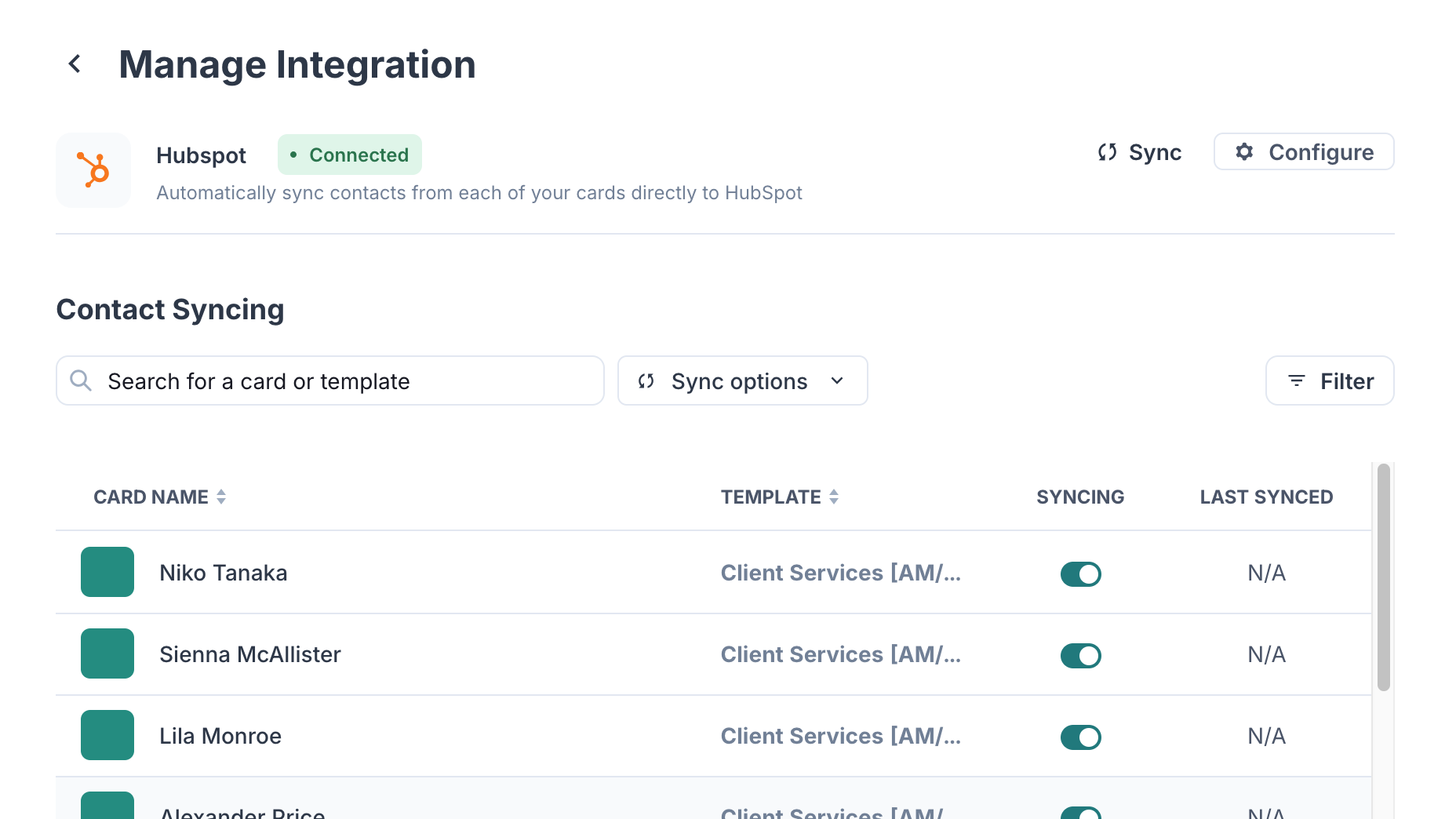Image resolution: width=1456 pixels, height=819 pixels.
Task: Click the sort arrows beside CARD NAME
Action: tap(221, 496)
